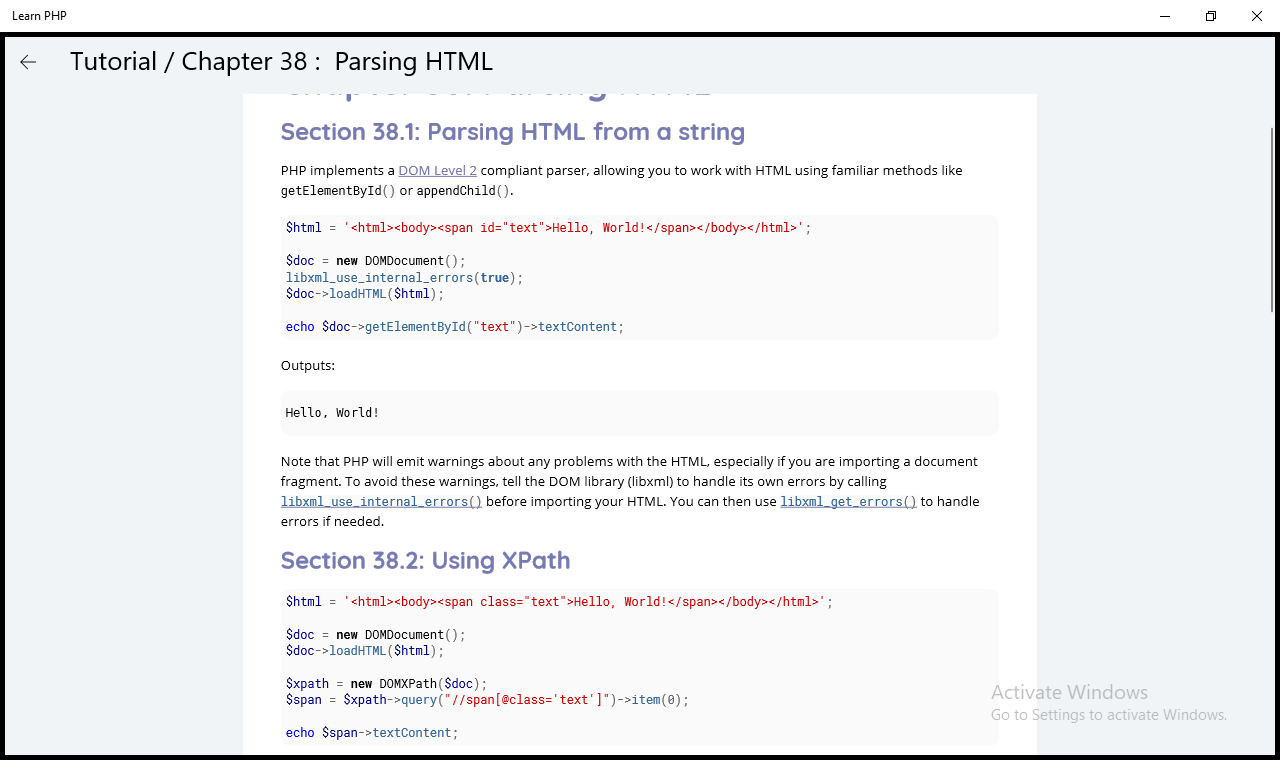Image resolution: width=1280 pixels, height=760 pixels.
Task: Open the DOM Level 2 link
Action: click(x=437, y=171)
